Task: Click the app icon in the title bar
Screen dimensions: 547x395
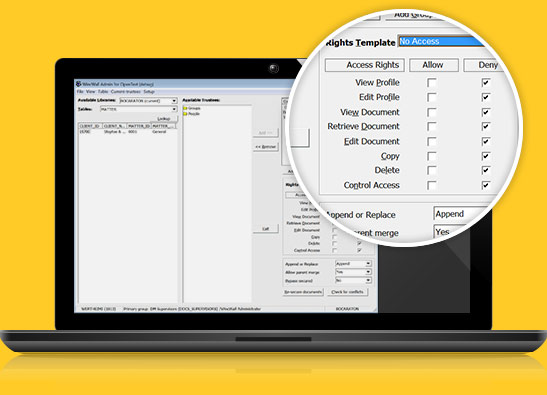Action: [79, 84]
